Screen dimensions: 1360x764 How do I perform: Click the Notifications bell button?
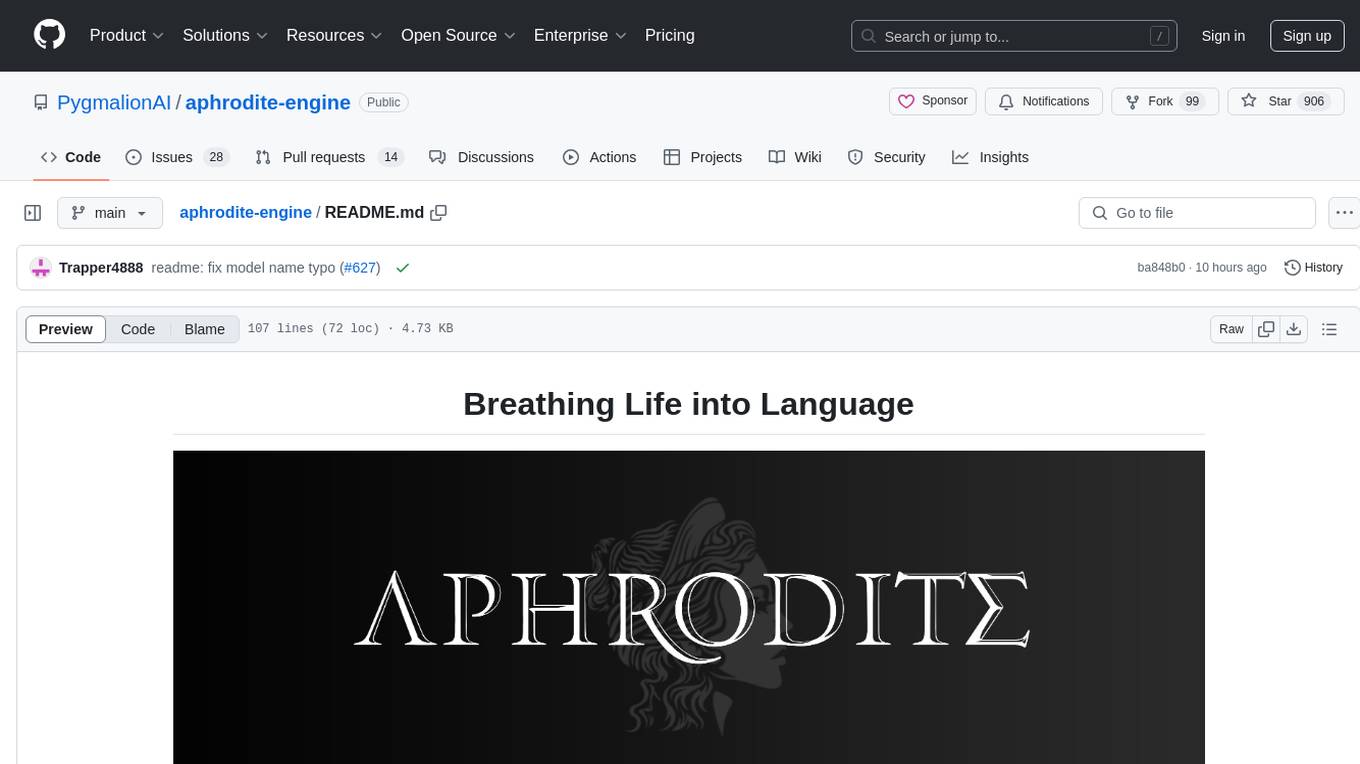(x=1044, y=101)
